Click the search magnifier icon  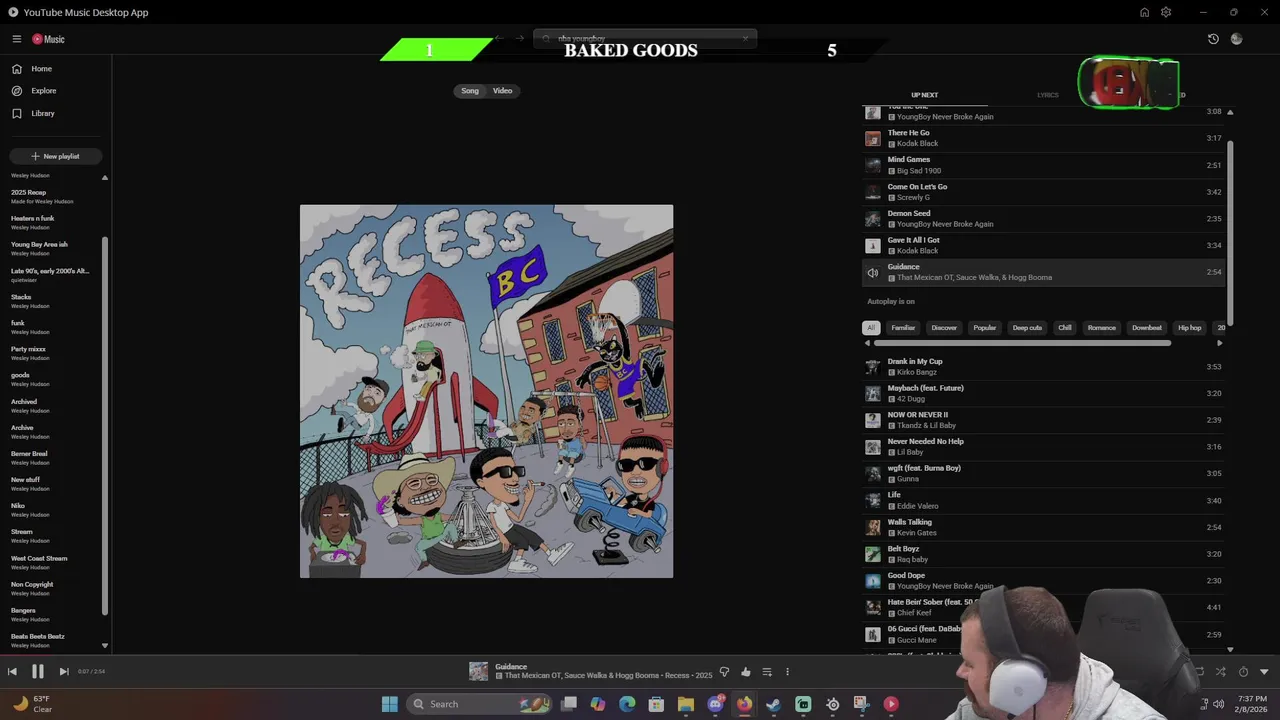point(546,39)
